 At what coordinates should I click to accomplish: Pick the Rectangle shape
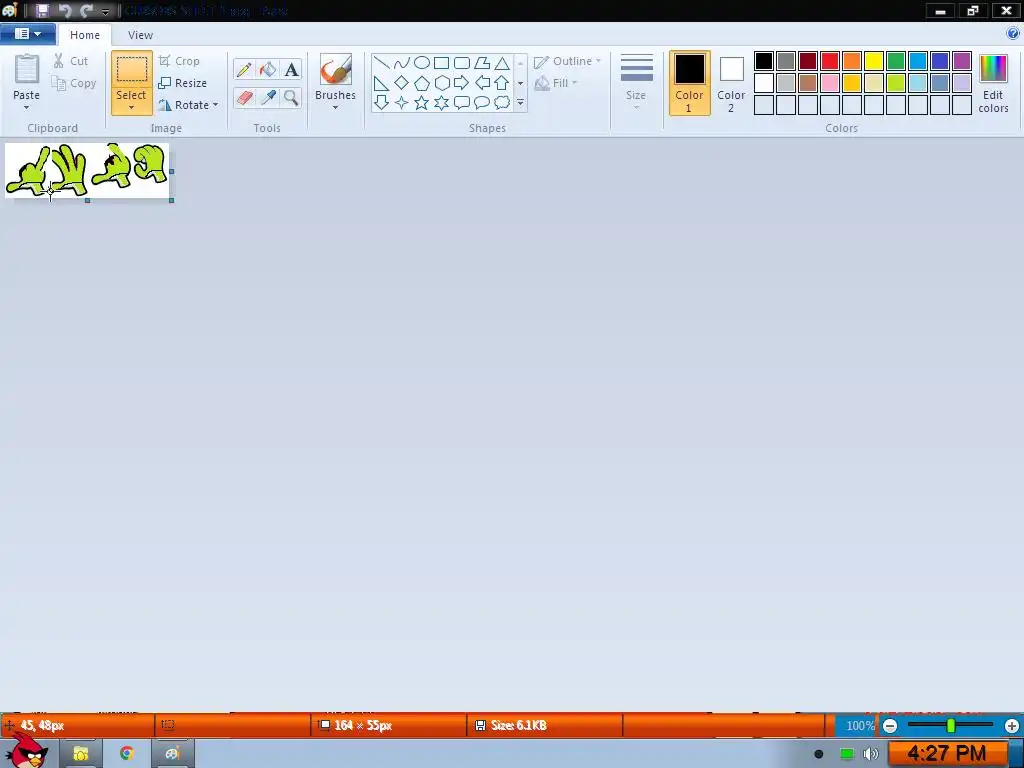[x=441, y=63]
